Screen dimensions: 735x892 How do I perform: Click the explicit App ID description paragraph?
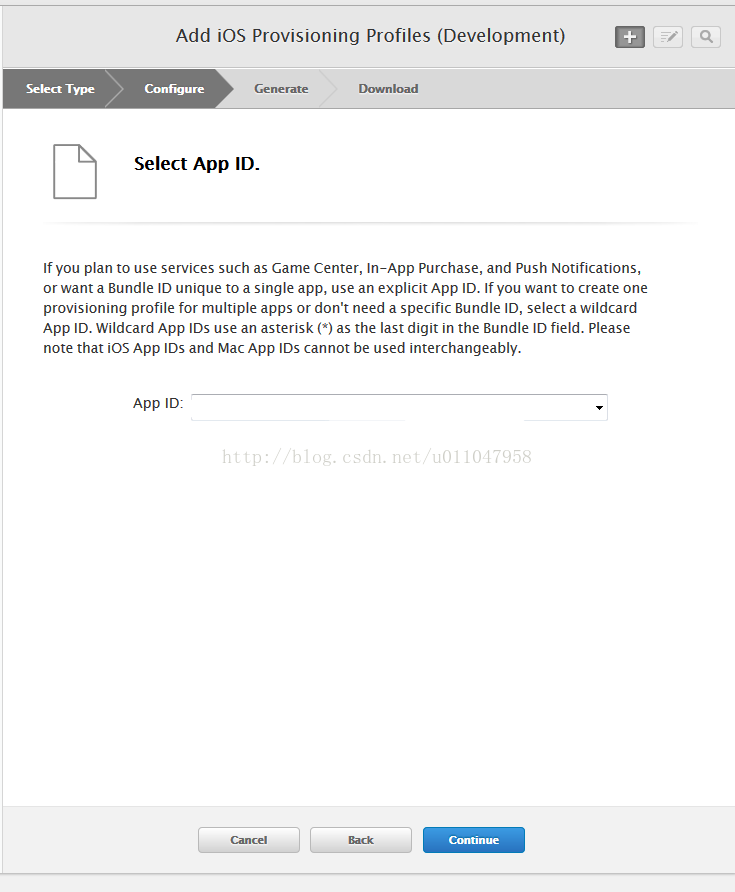point(345,308)
